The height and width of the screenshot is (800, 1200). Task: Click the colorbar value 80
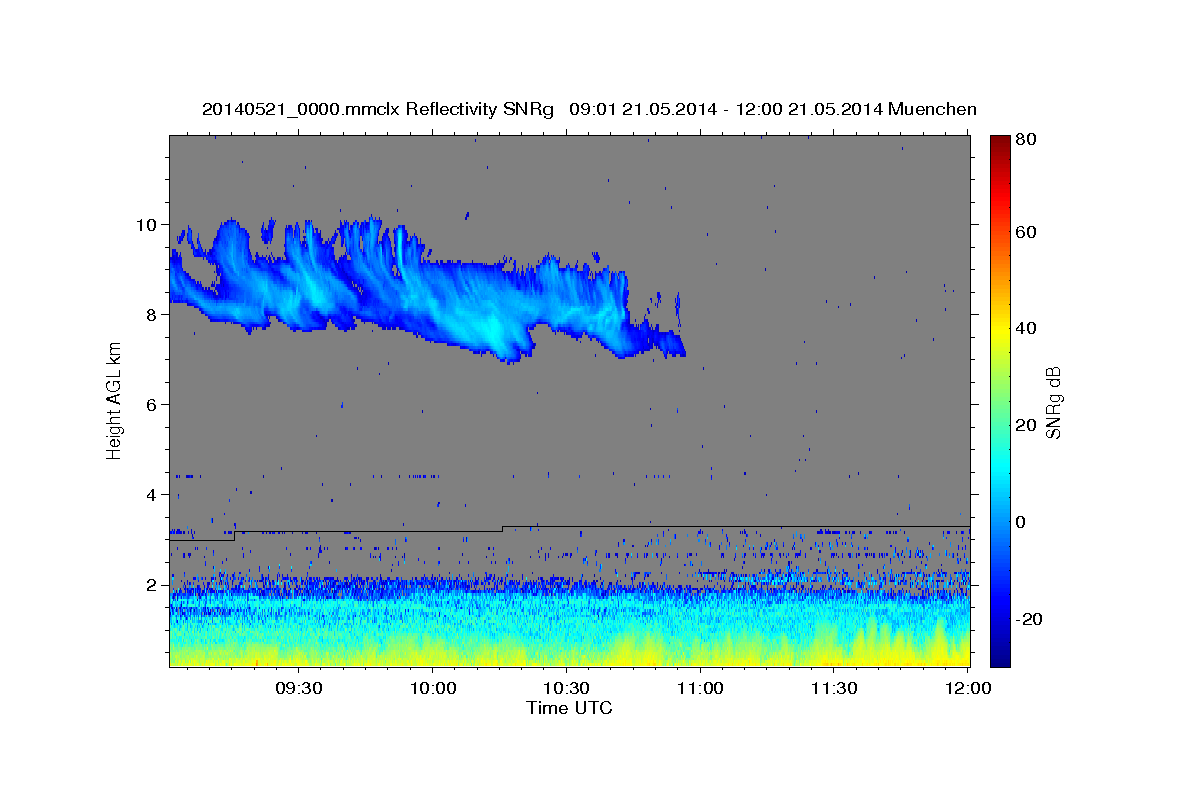[1028, 140]
